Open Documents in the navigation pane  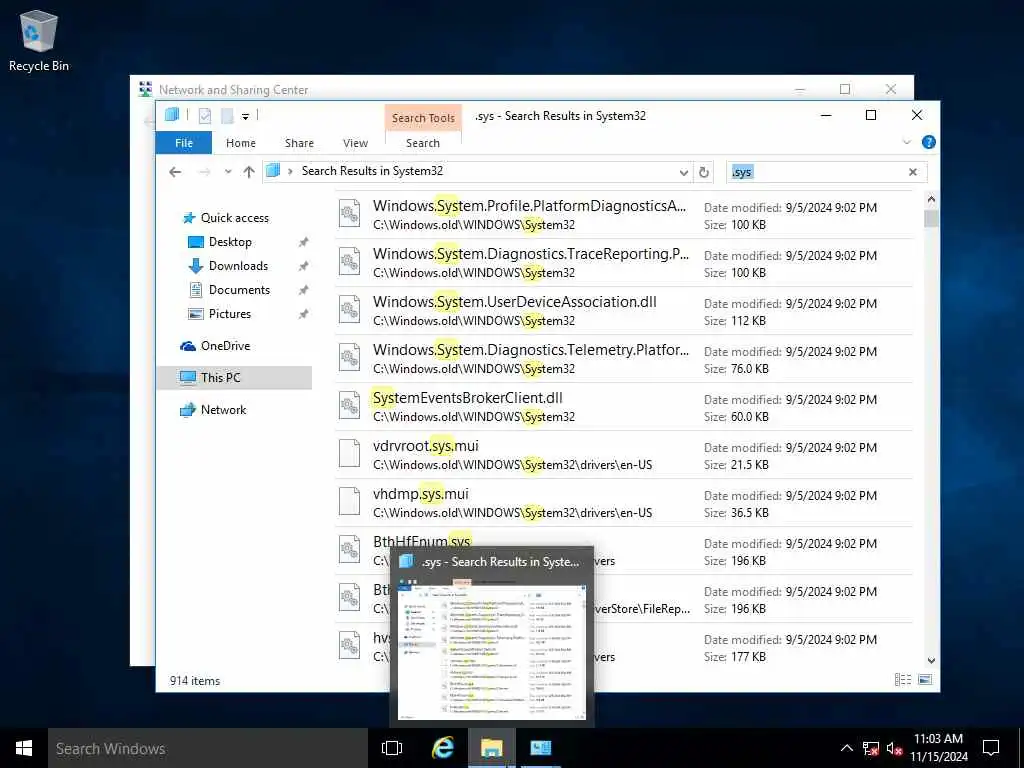point(239,290)
